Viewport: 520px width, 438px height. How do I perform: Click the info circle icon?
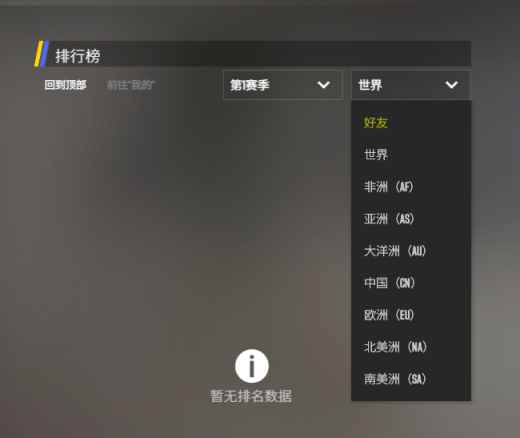coord(252,366)
